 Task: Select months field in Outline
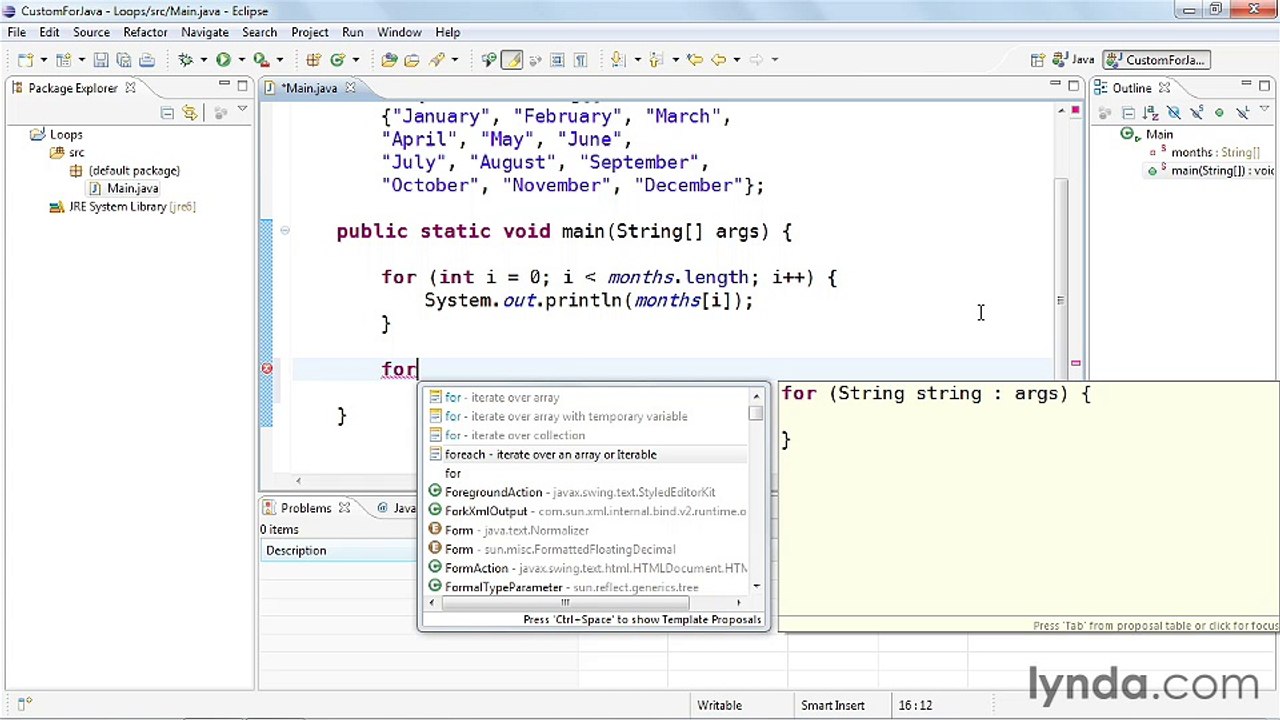1204,152
